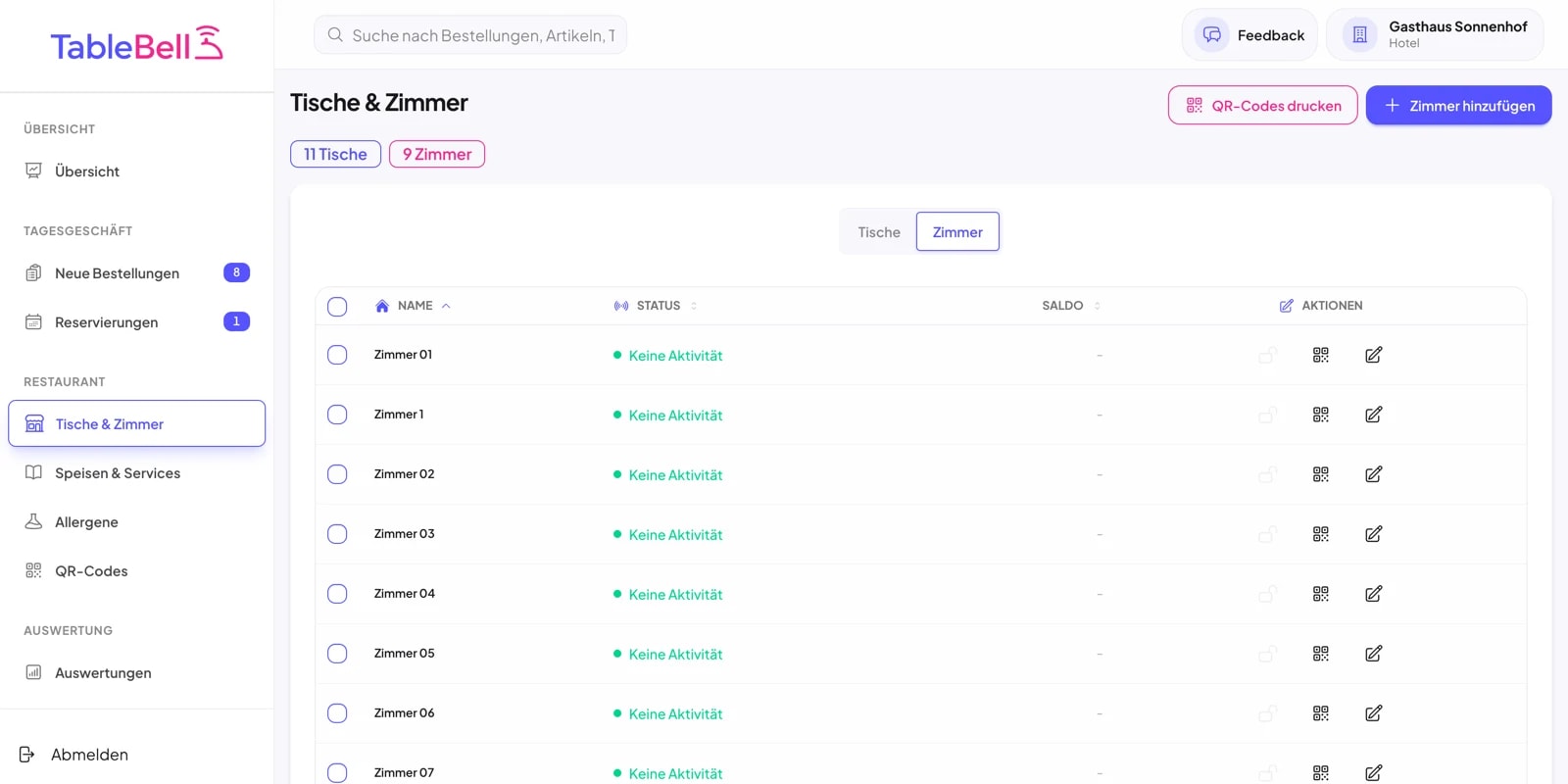
Task: Open the QR code for Zimmer 01
Action: 1320,355
